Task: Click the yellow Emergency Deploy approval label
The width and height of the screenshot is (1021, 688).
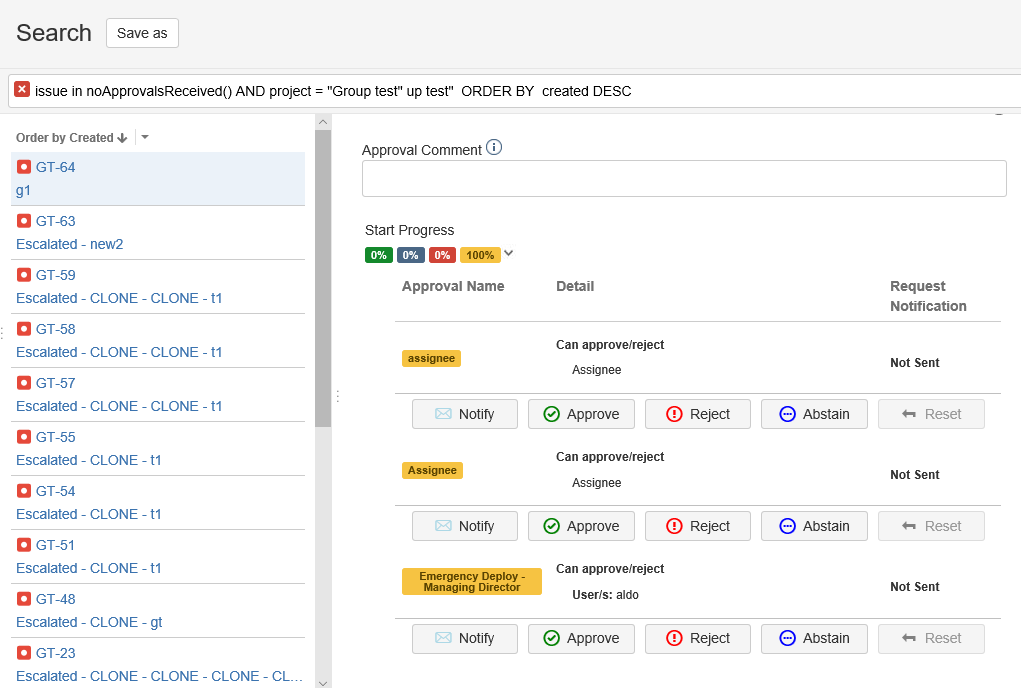Action: click(x=472, y=582)
